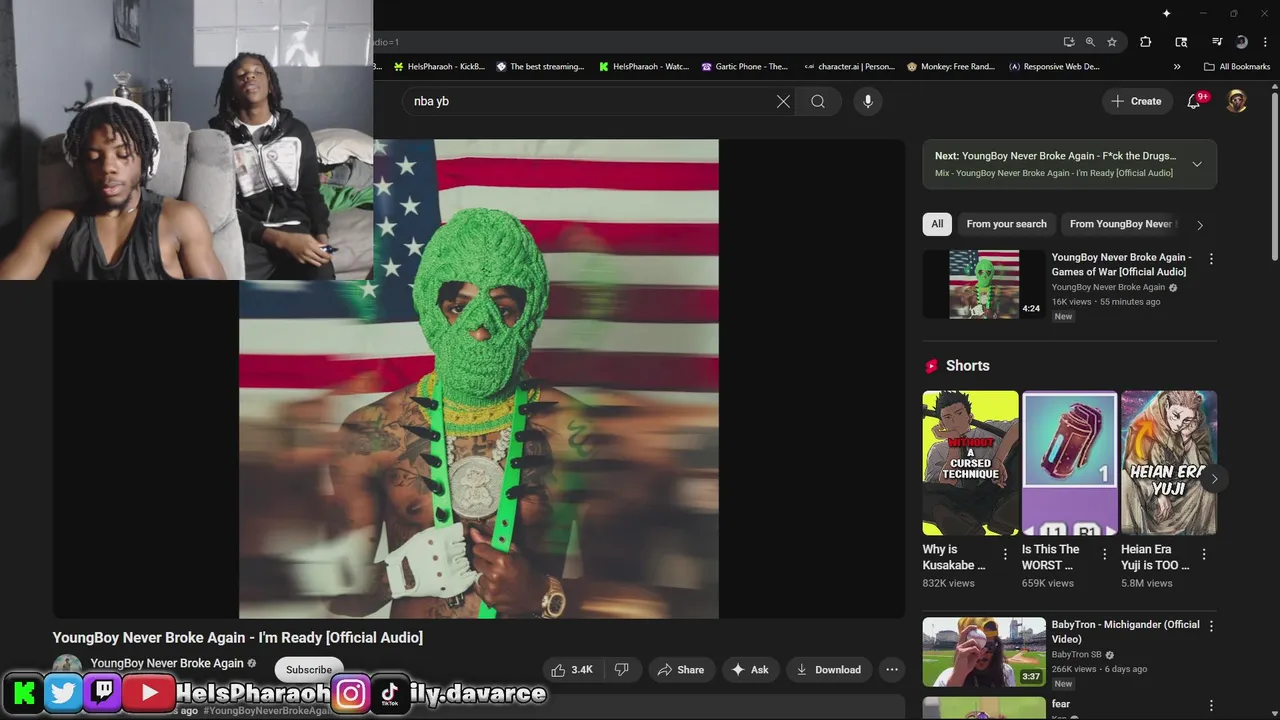Open options for Heian Era Yuji short
The width and height of the screenshot is (1280, 720).
pos(1204,554)
